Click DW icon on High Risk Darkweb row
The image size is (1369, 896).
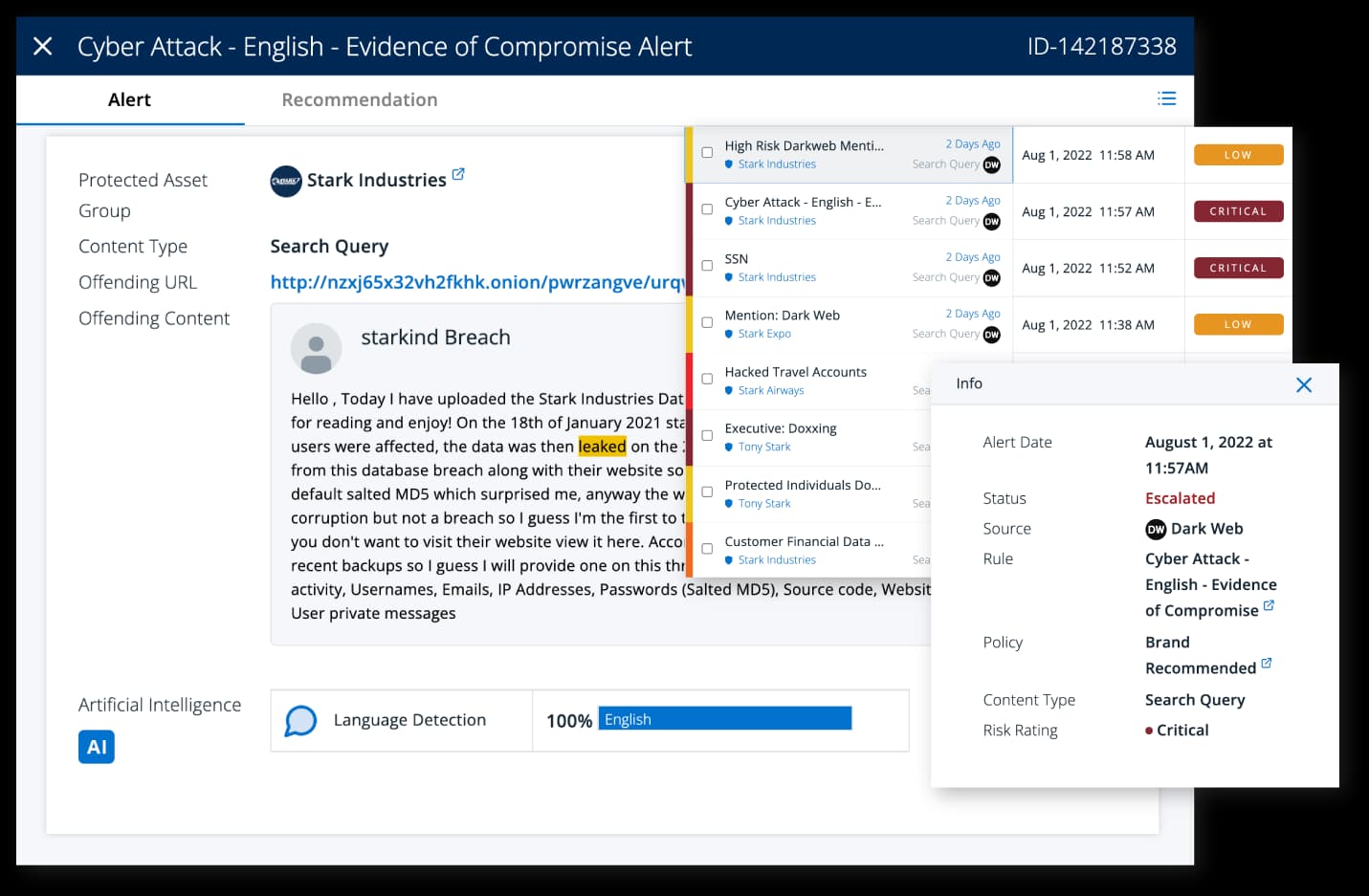992,164
